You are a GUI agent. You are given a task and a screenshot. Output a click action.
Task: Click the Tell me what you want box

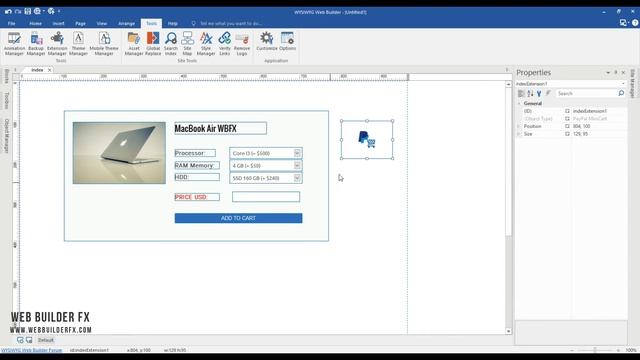[x=231, y=24]
